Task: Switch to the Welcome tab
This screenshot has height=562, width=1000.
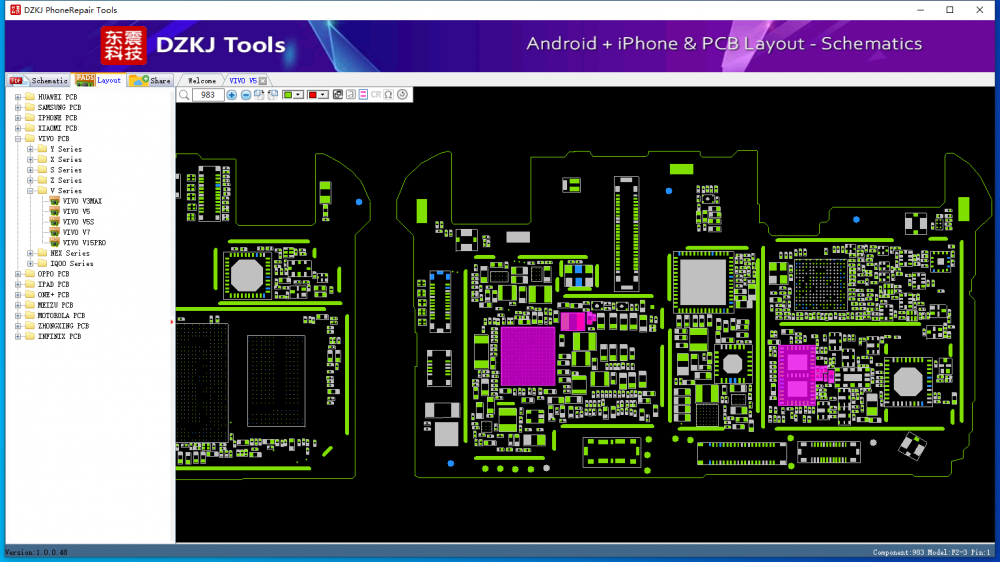Action: (x=202, y=80)
